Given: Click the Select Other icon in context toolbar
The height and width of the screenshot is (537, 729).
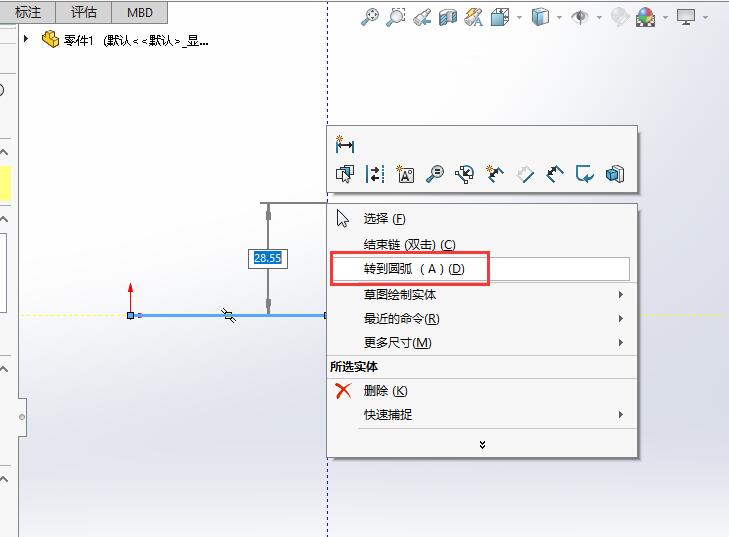Looking at the screenshot, I should (x=345, y=174).
